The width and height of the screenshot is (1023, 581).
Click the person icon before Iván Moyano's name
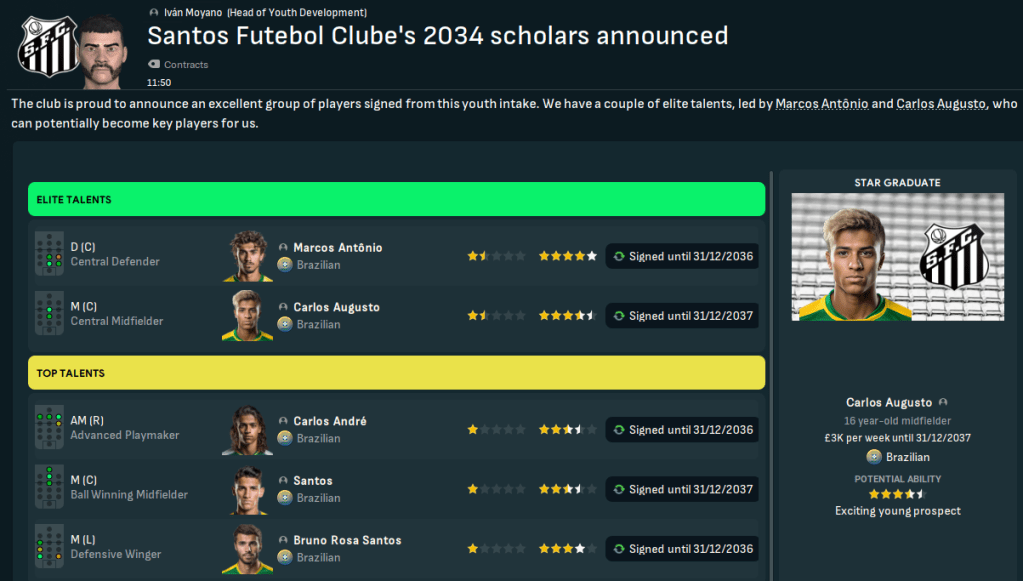(x=153, y=13)
